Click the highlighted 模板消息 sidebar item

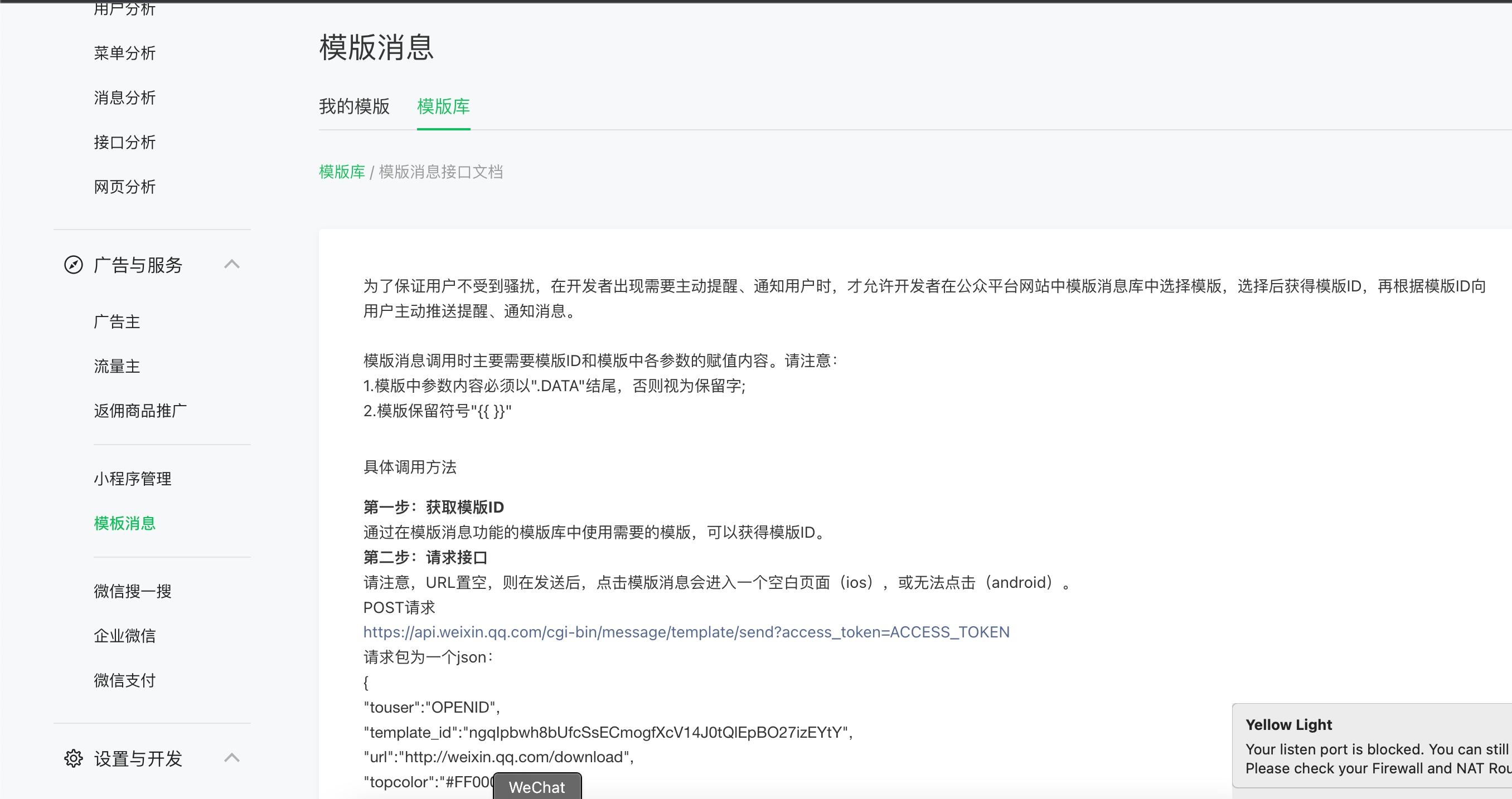click(124, 523)
